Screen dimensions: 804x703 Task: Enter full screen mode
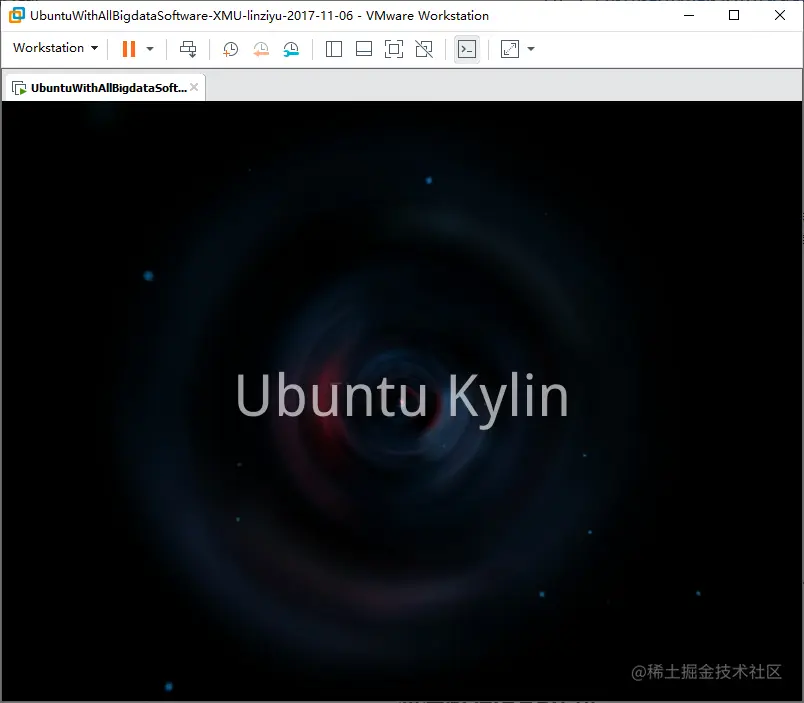point(394,49)
